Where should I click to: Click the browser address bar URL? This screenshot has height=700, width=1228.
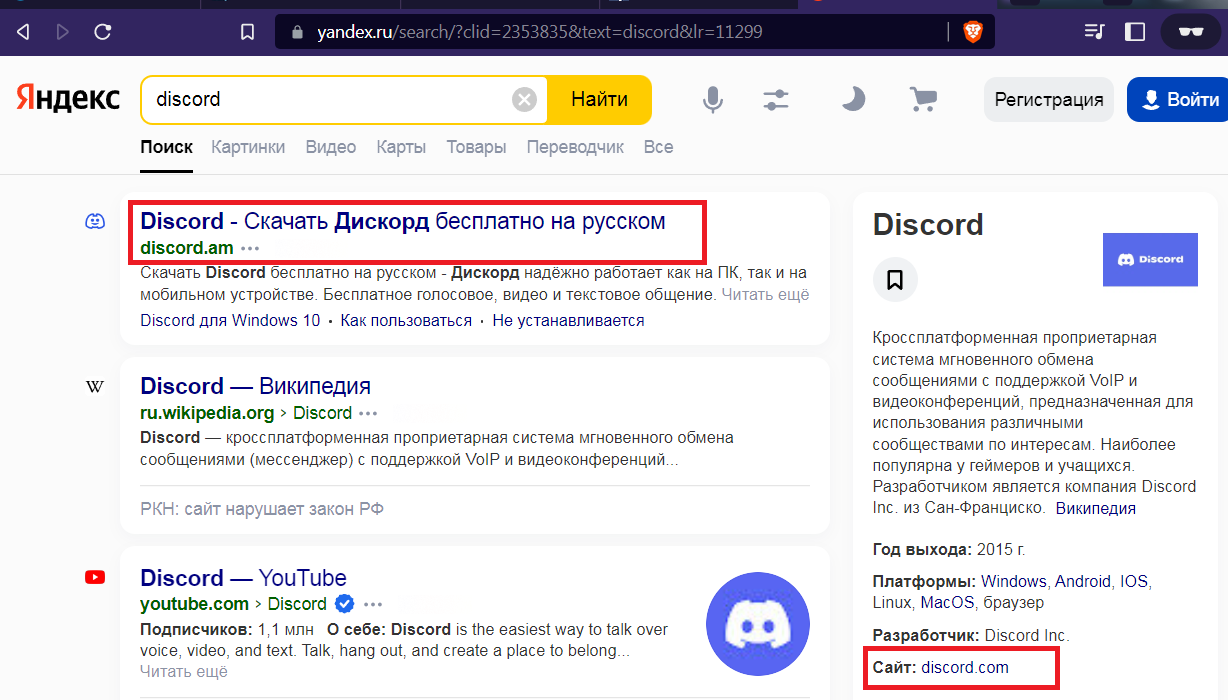540,32
